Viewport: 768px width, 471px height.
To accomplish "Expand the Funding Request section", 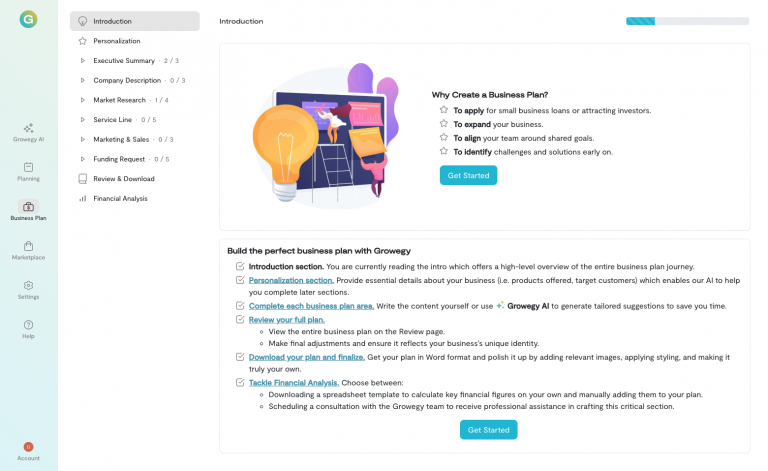I will pos(83,159).
